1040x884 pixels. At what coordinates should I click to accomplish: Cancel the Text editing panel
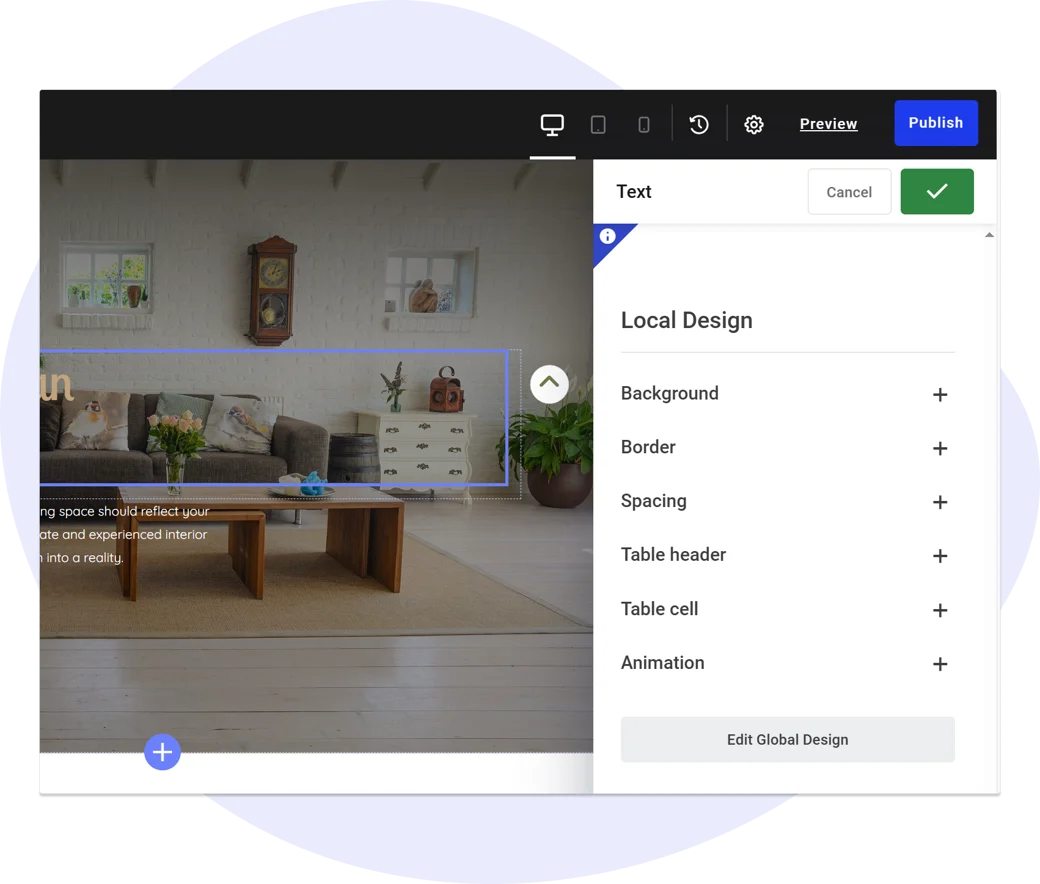pos(849,192)
